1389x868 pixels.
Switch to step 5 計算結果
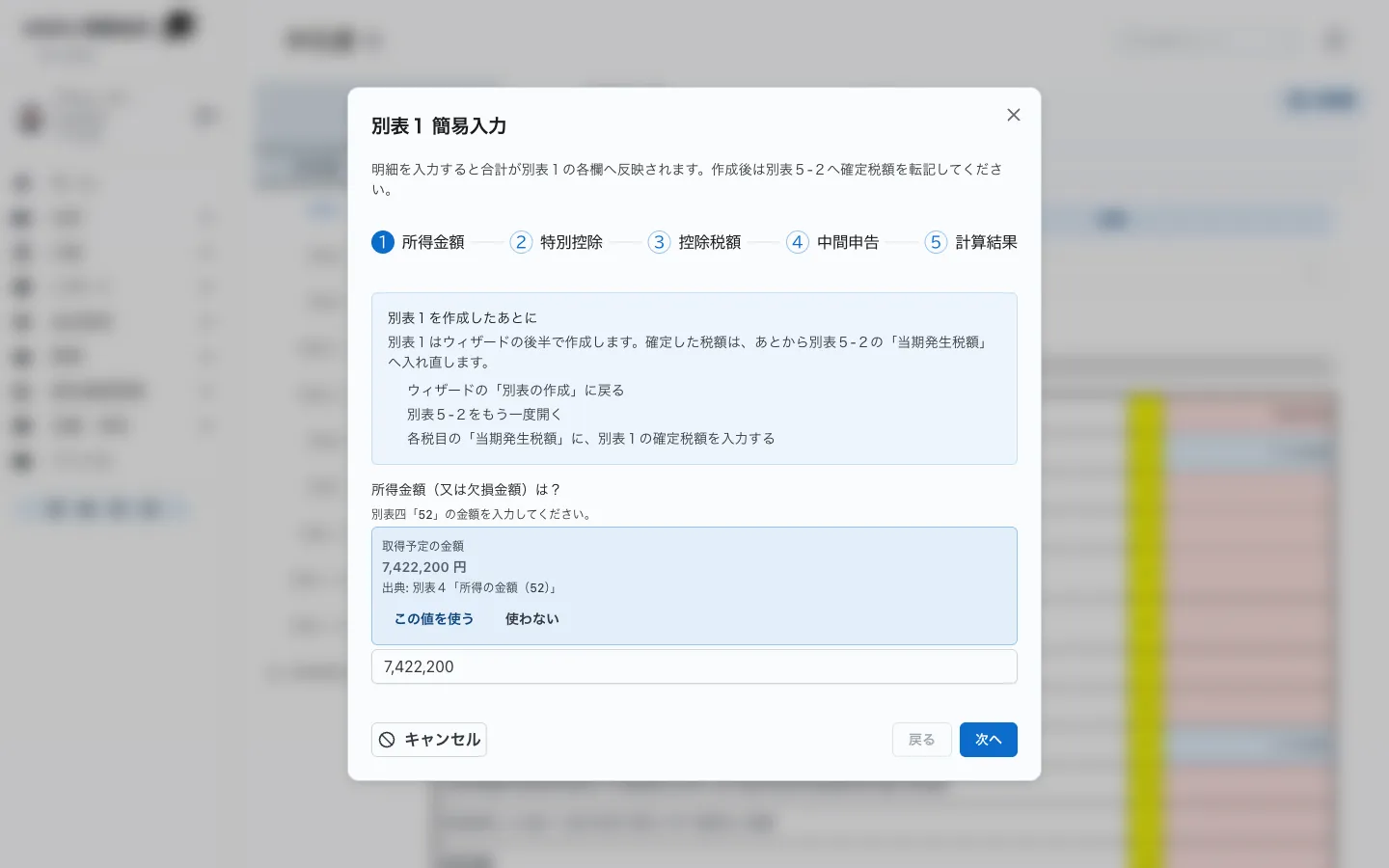[x=971, y=242]
